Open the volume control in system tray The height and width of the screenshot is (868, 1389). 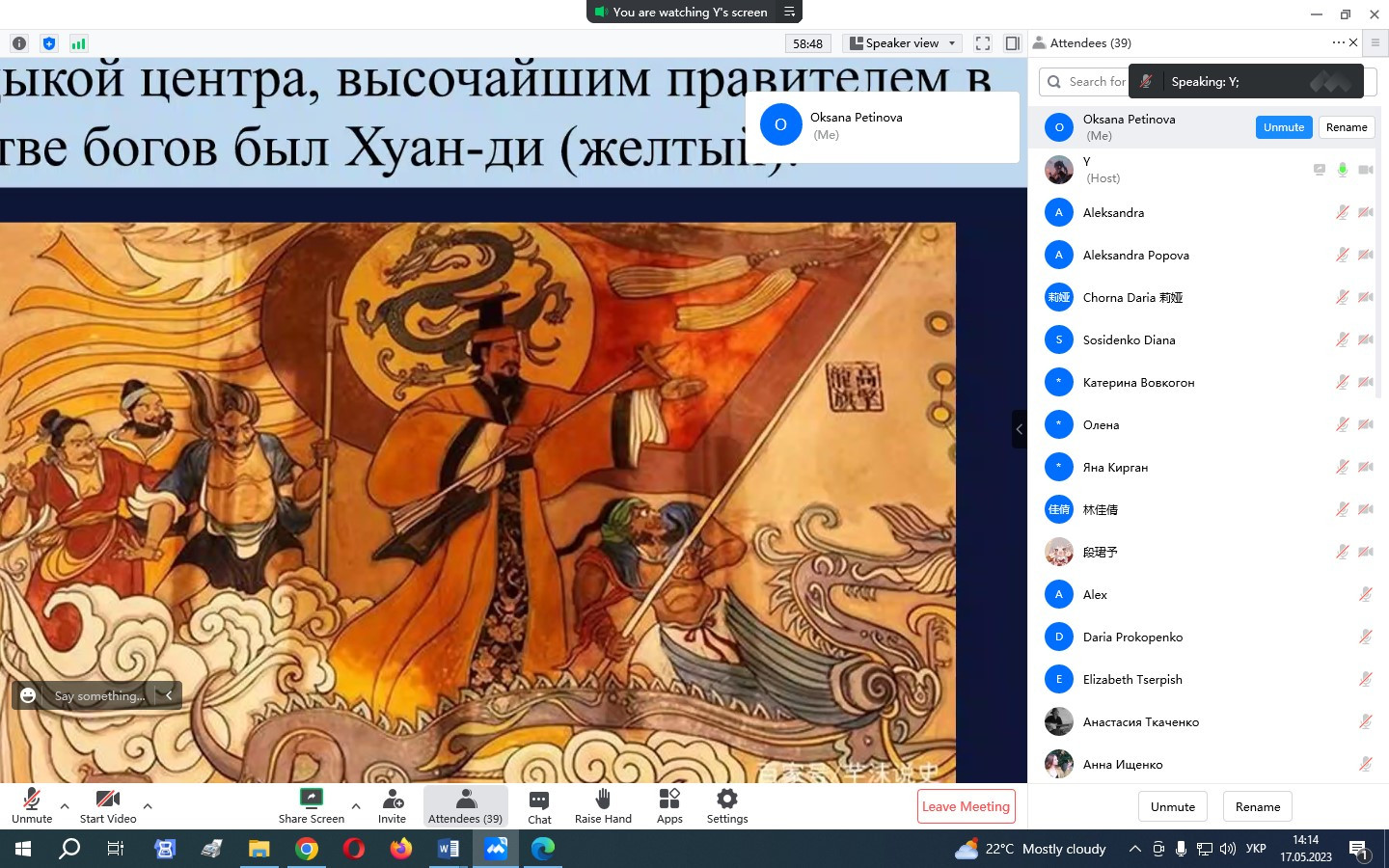[1228, 849]
